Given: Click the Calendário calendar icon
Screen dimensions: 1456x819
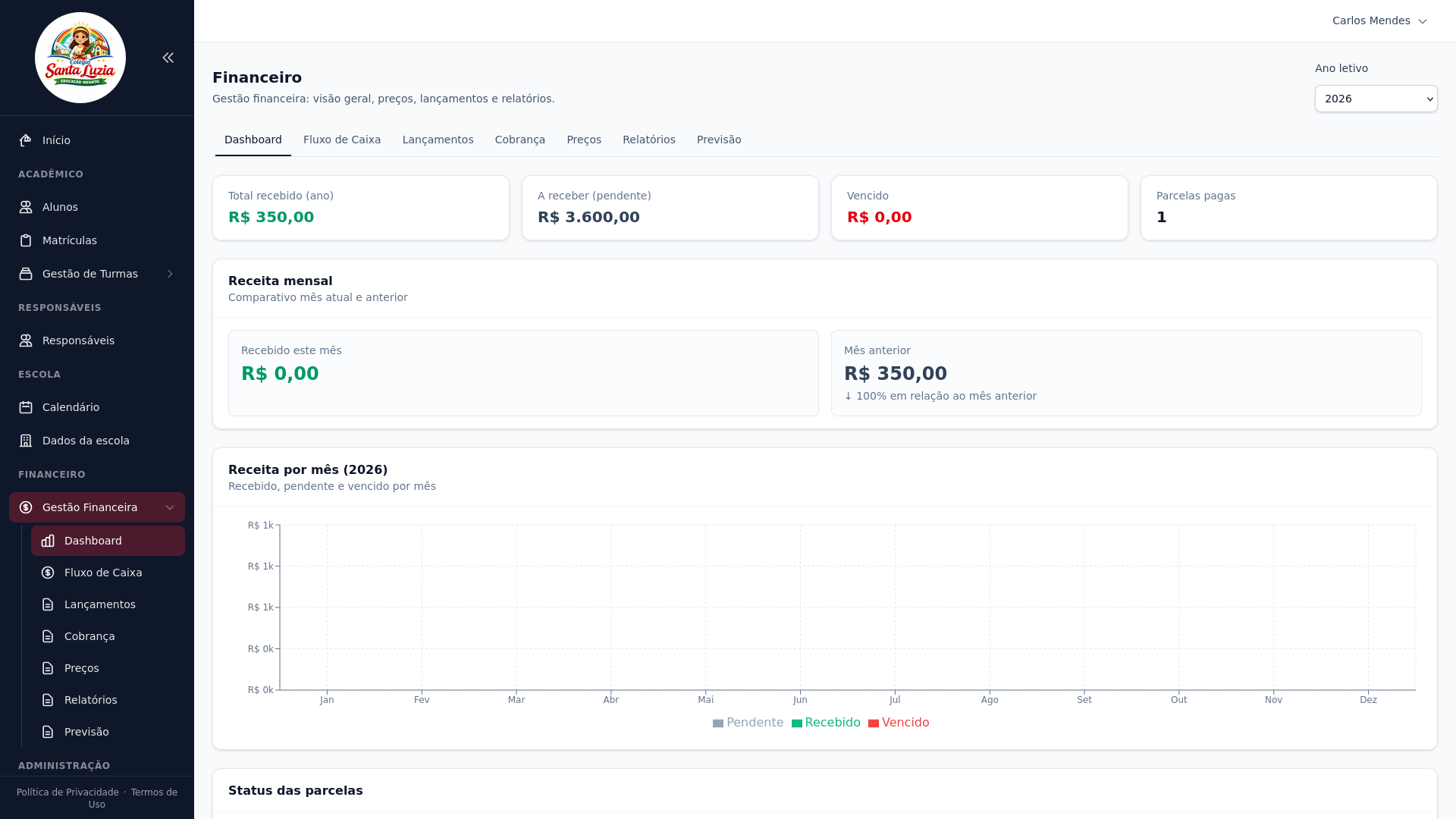Looking at the screenshot, I should click(26, 407).
